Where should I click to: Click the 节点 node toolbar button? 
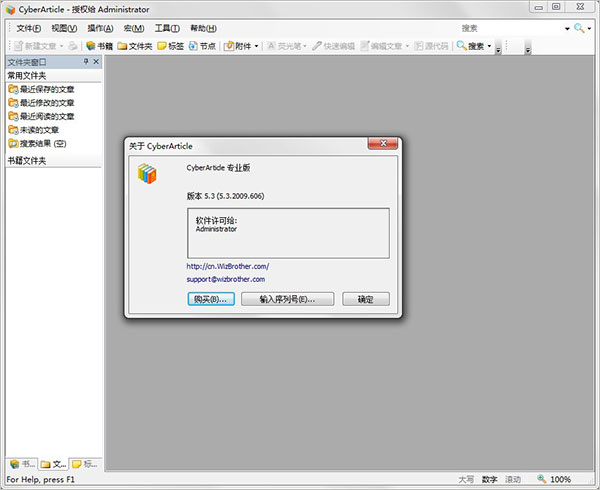point(202,46)
